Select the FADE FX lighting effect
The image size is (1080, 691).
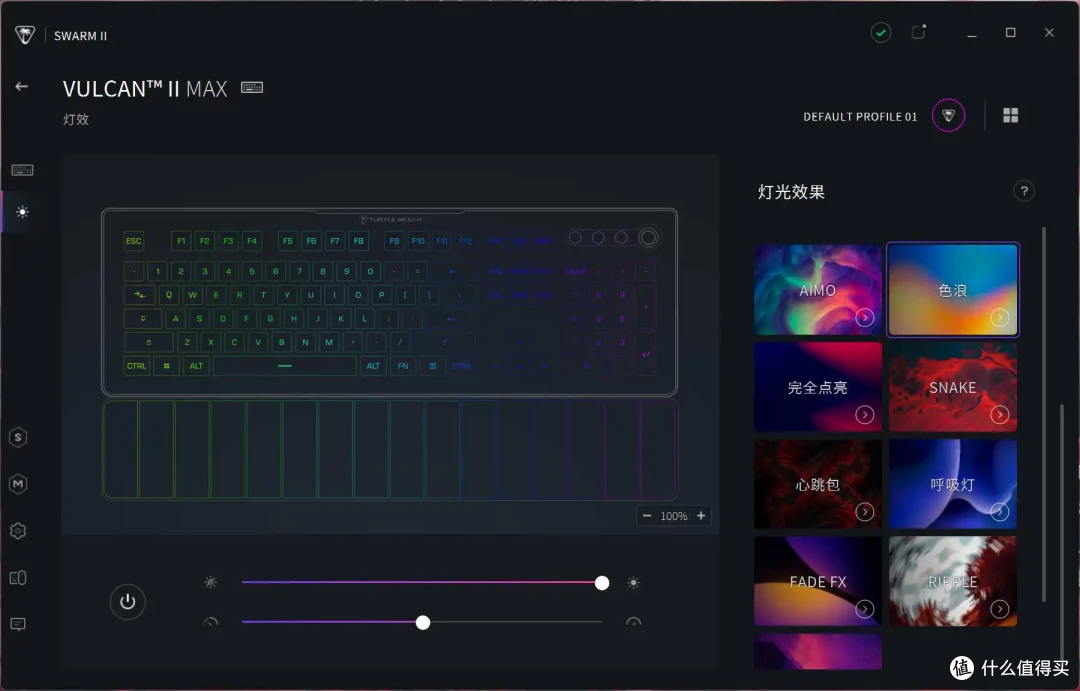(818, 581)
